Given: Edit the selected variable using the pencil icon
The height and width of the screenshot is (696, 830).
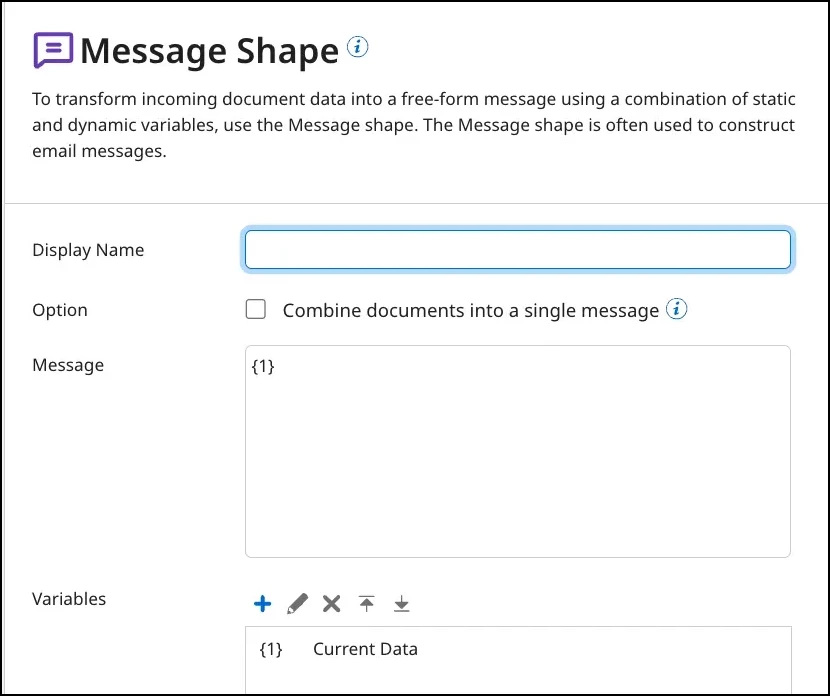Looking at the screenshot, I should [297, 603].
